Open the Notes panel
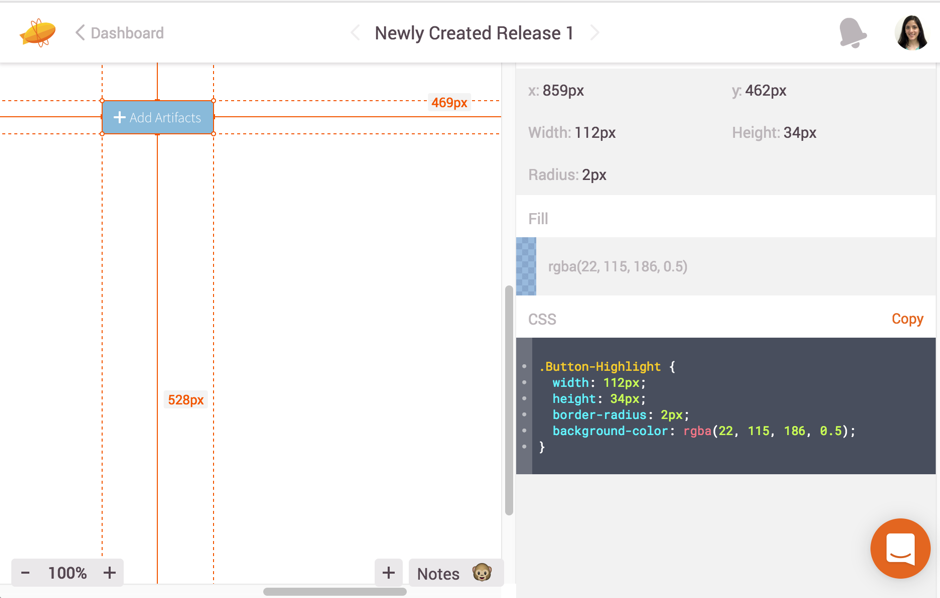 [440, 573]
